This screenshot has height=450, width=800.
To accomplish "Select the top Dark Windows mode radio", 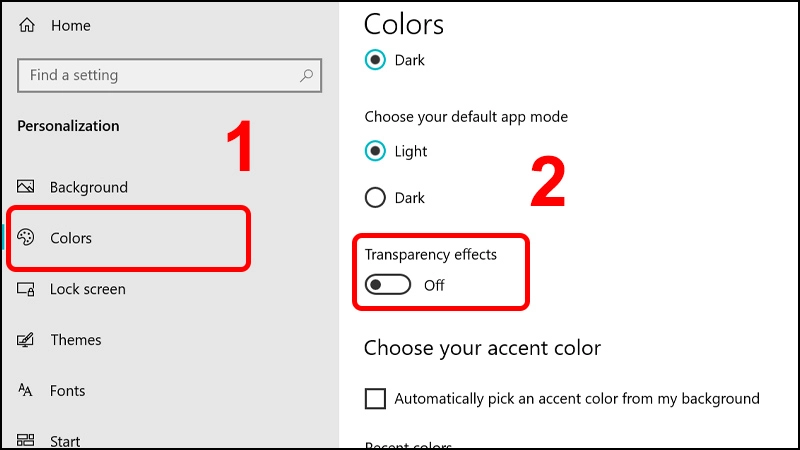I will [x=375, y=60].
